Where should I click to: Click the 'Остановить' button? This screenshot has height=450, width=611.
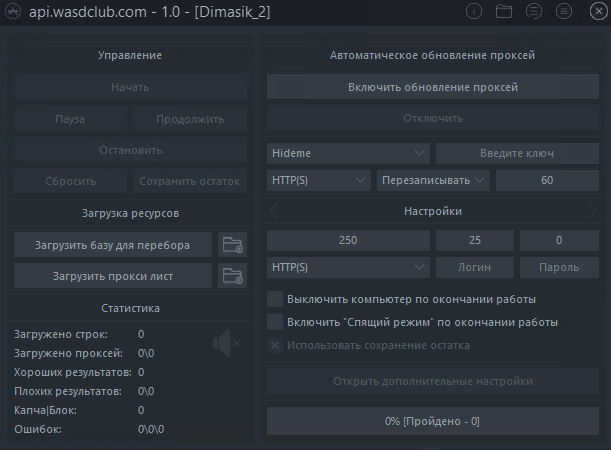130,150
